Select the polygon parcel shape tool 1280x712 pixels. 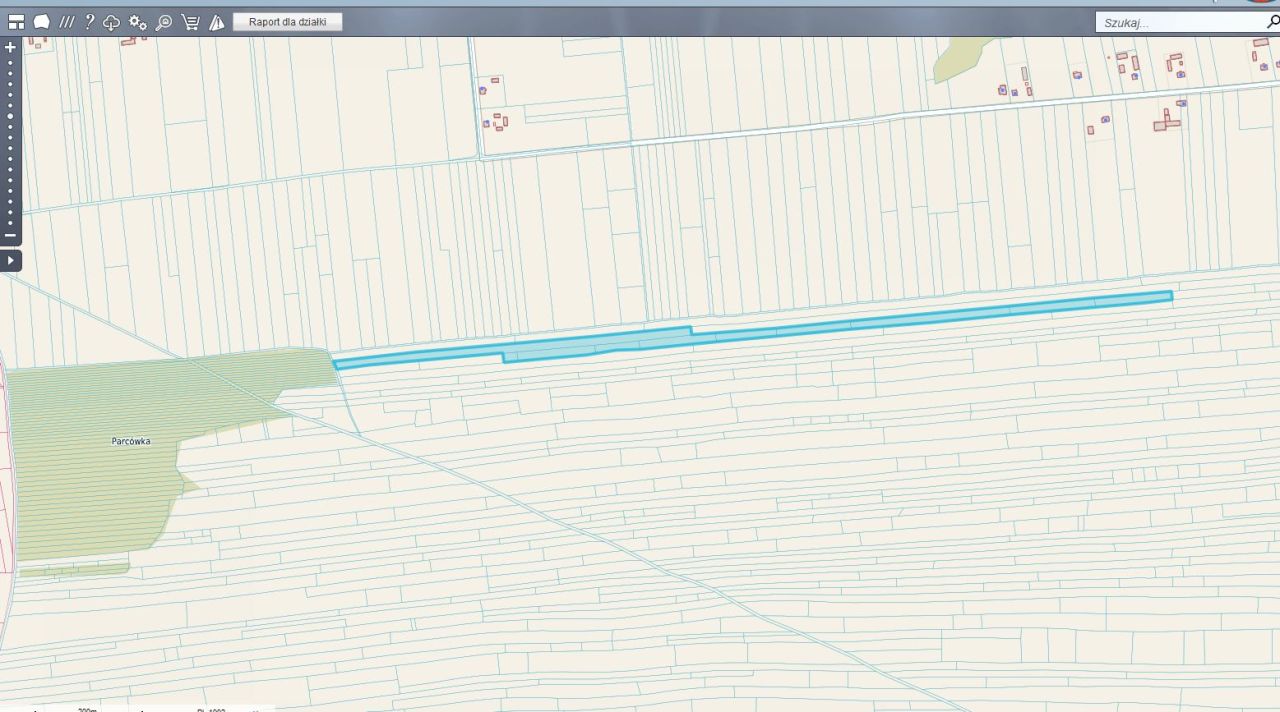(x=41, y=22)
